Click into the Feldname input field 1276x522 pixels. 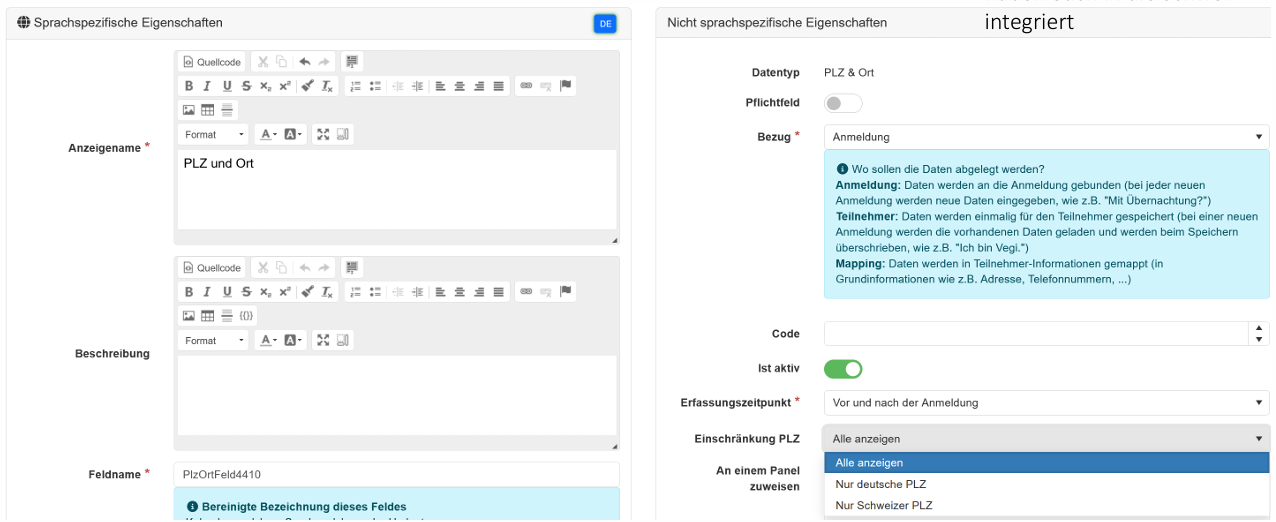(x=396, y=474)
